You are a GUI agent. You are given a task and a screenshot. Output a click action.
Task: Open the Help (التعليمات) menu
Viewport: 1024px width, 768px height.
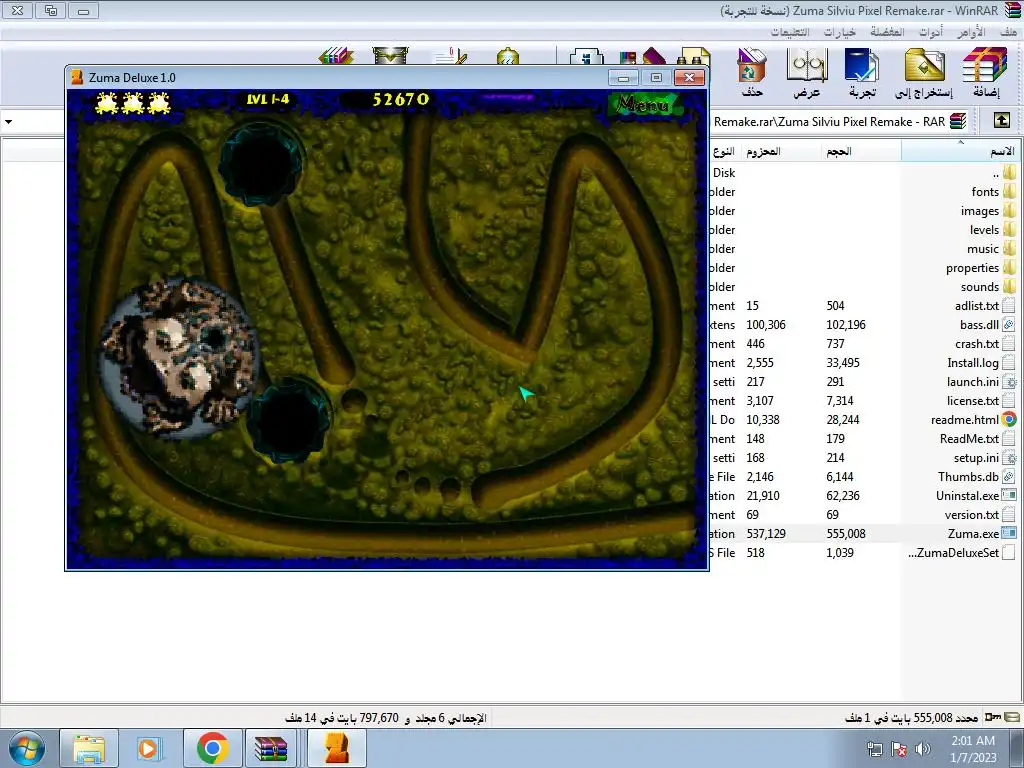tap(790, 31)
